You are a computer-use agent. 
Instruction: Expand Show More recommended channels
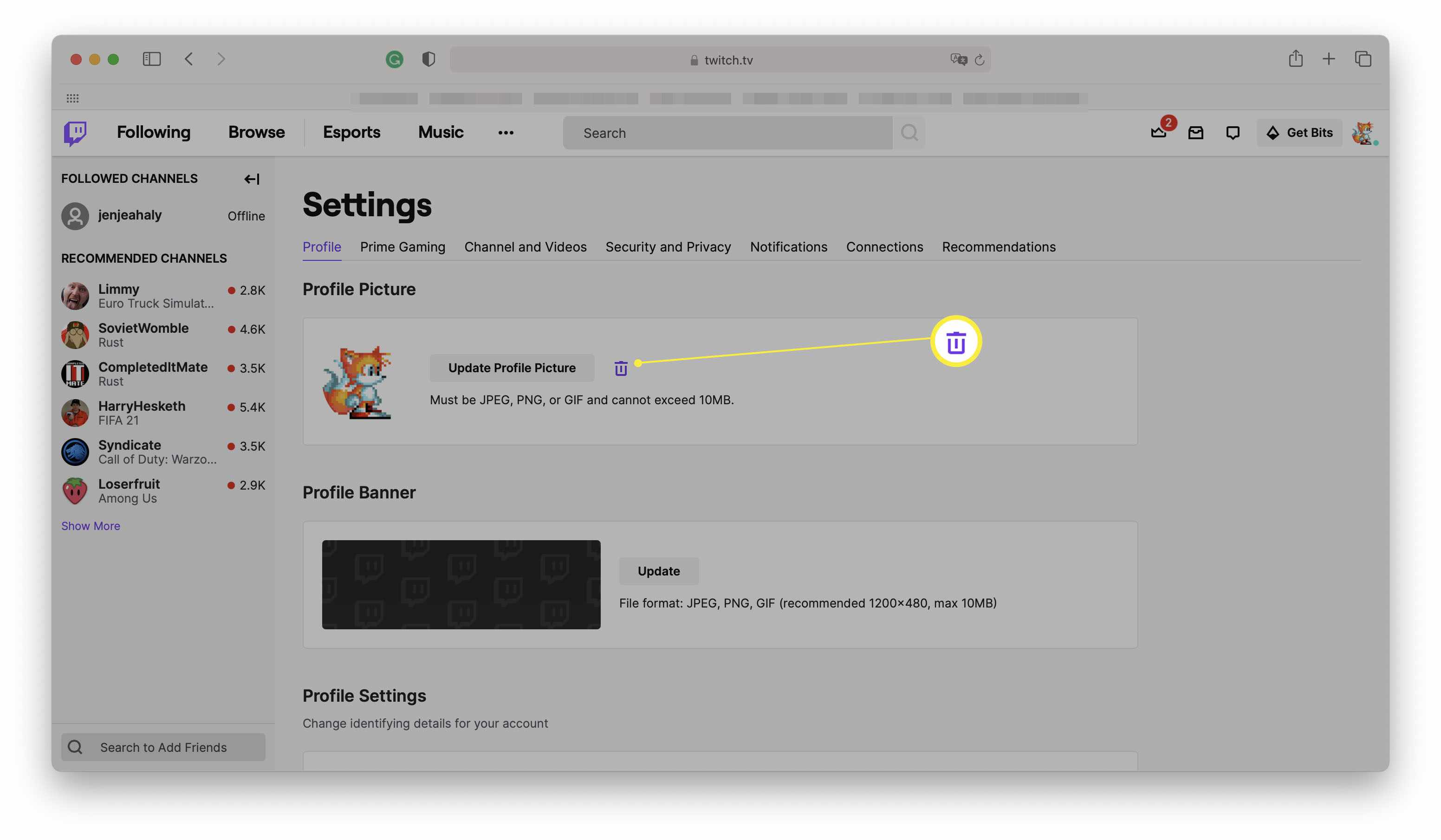[x=90, y=525]
